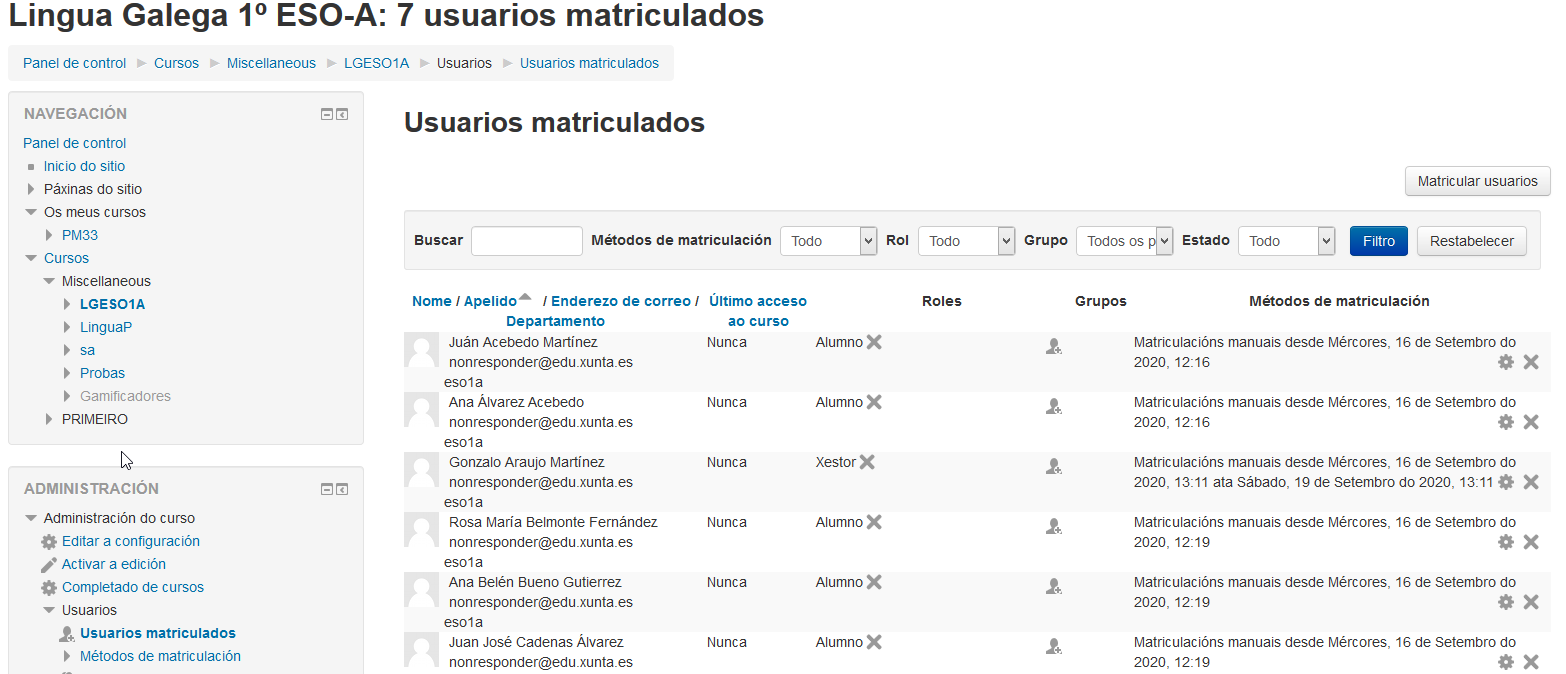Unenrol Rosa María Belmonte Fernández with X icon

click(1530, 542)
